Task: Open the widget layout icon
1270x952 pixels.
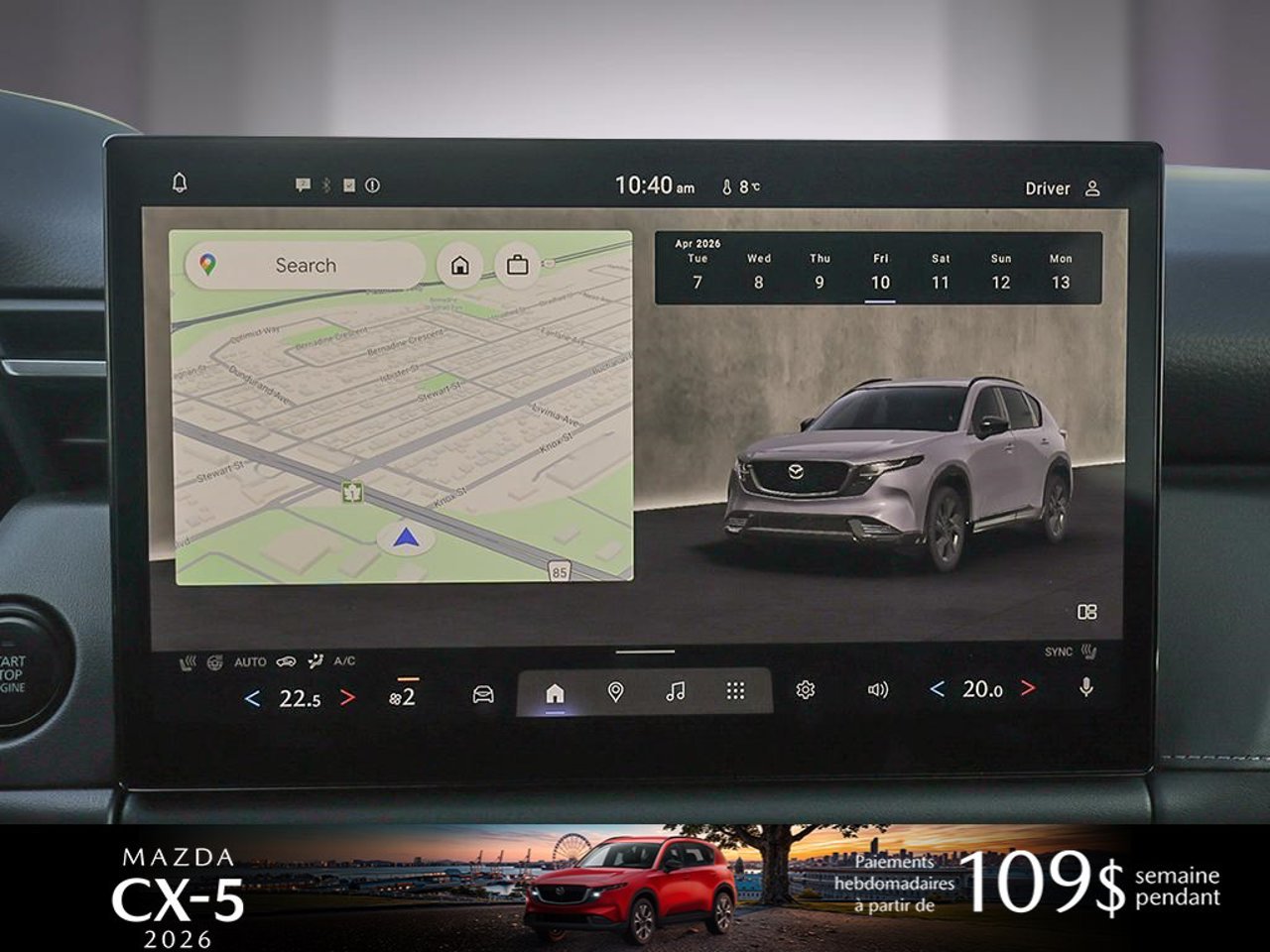Action: (x=1087, y=612)
